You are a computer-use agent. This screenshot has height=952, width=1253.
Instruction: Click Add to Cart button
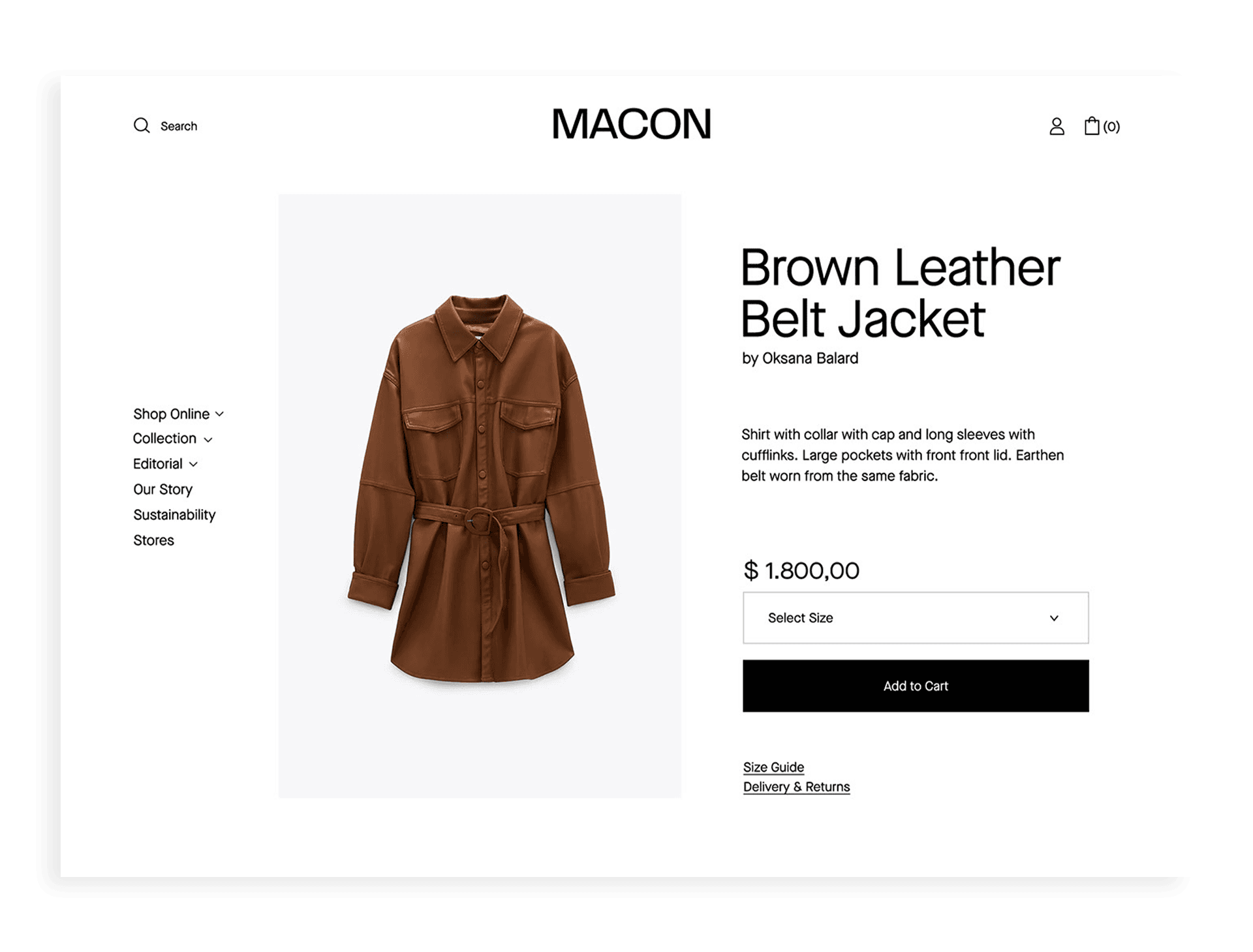(916, 686)
